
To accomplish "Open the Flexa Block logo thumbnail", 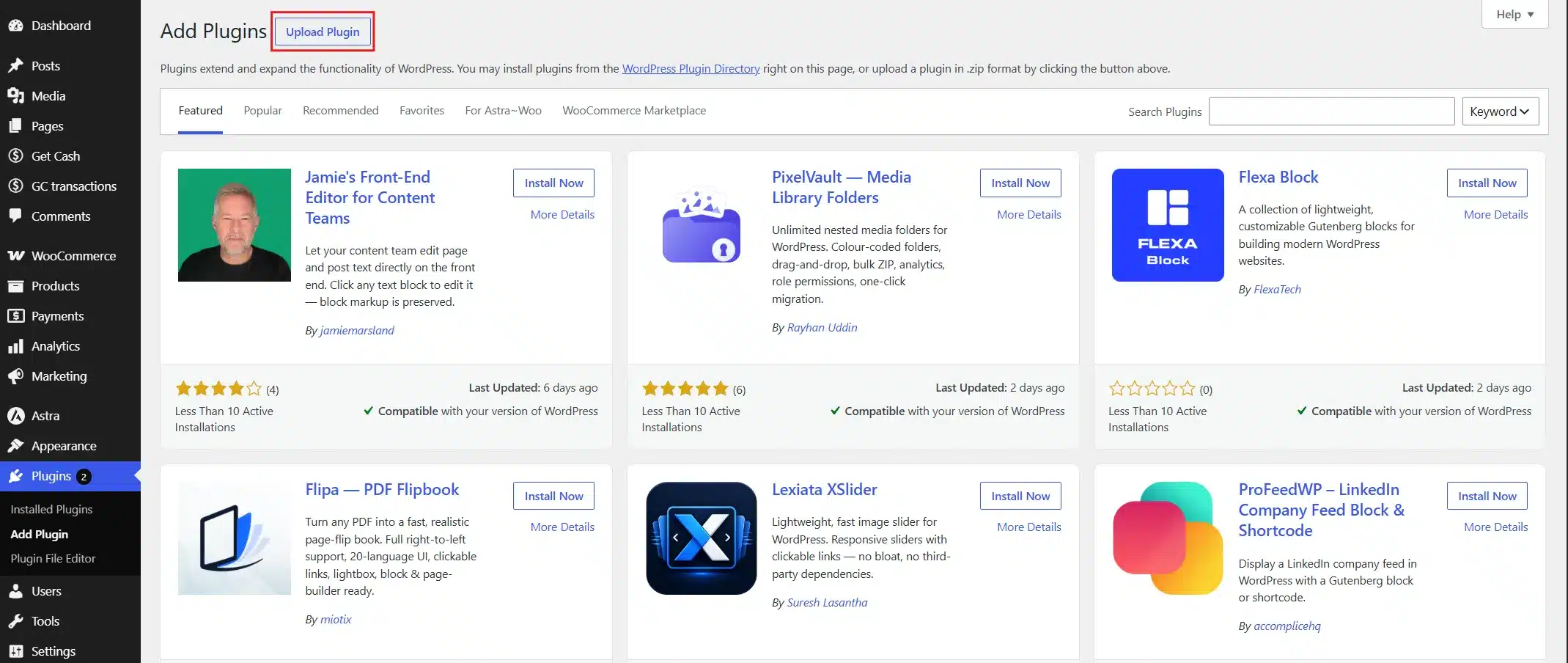I will pyautogui.click(x=1168, y=225).
